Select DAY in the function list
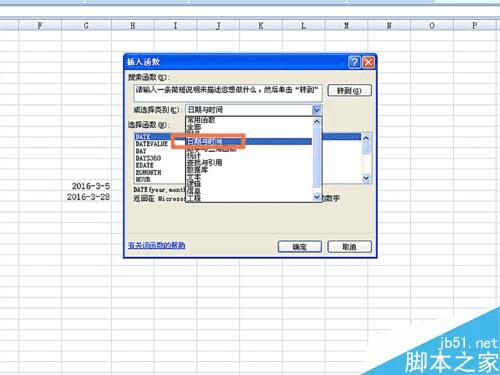Screen dimensions: 500x375 click(141, 151)
